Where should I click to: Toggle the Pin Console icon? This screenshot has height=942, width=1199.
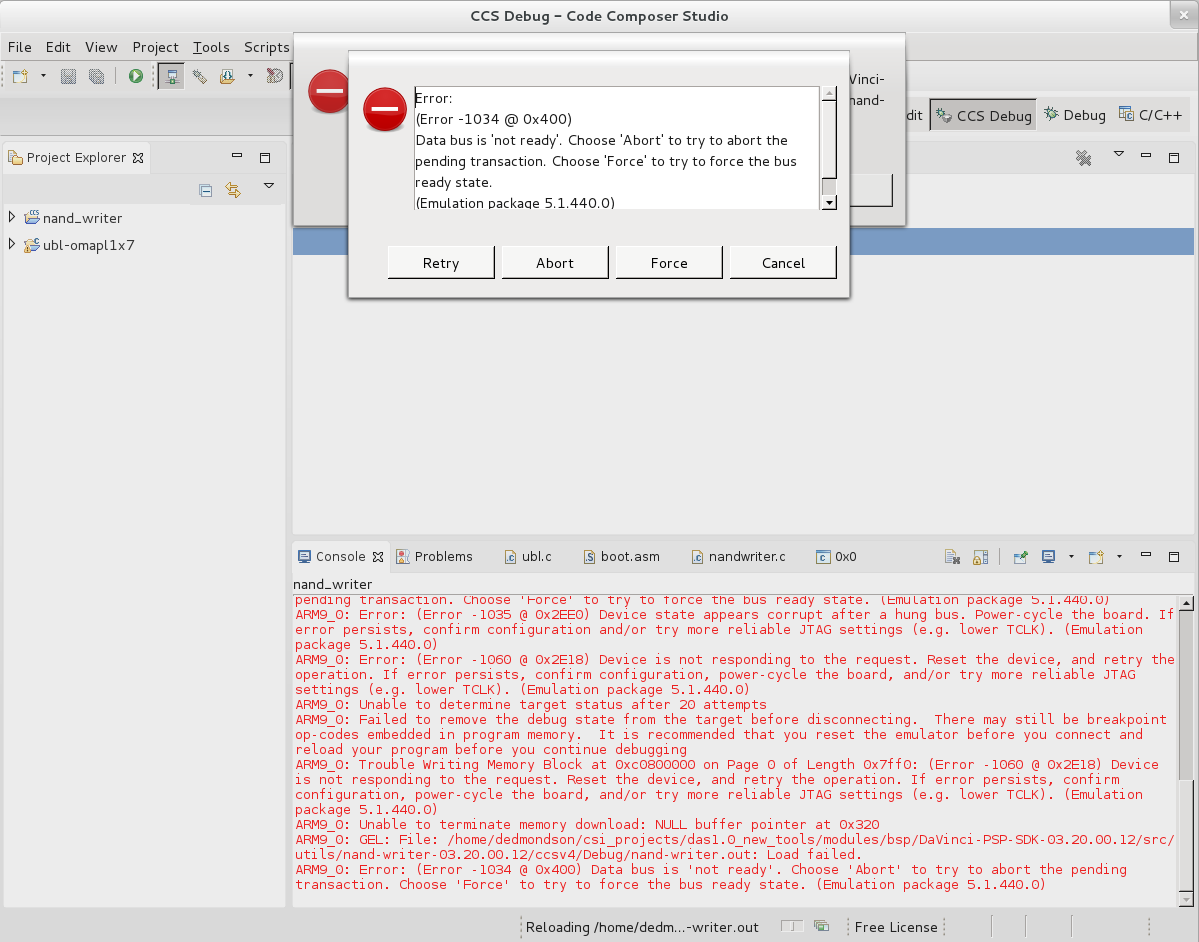[1020, 557]
